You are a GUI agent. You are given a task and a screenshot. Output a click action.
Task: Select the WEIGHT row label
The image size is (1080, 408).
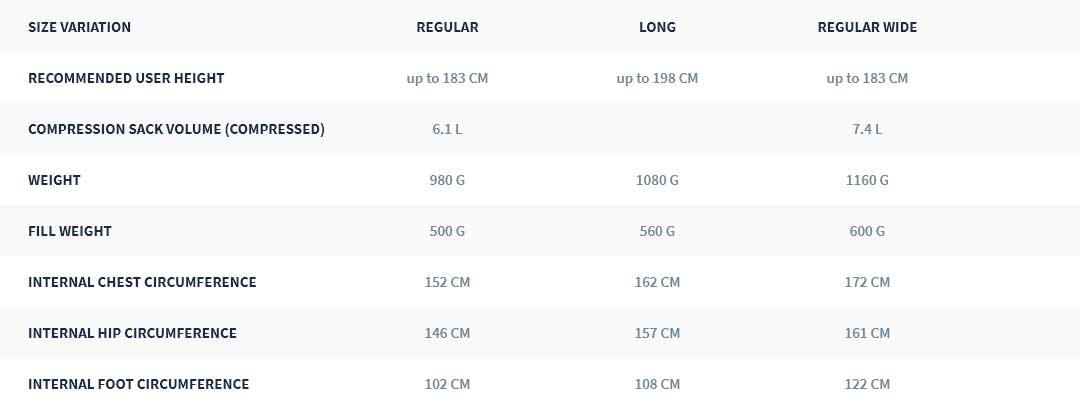click(x=54, y=181)
